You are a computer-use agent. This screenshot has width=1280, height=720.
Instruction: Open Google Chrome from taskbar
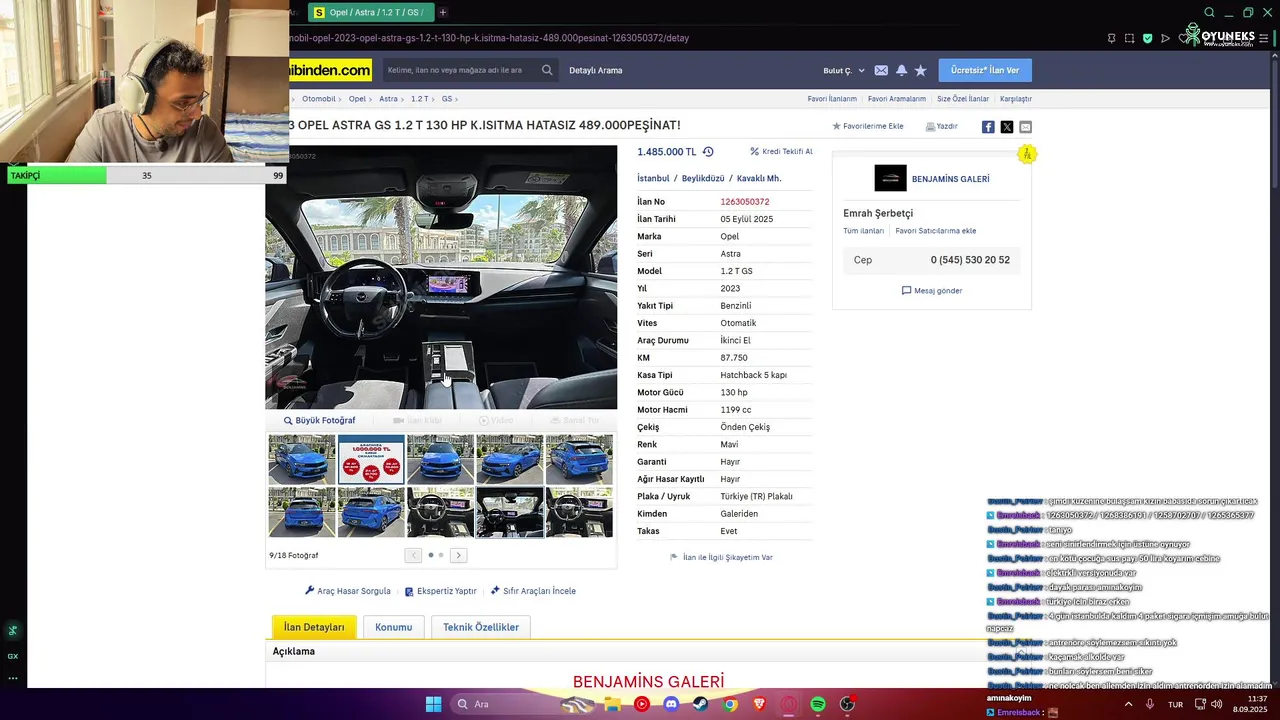click(x=730, y=704)
